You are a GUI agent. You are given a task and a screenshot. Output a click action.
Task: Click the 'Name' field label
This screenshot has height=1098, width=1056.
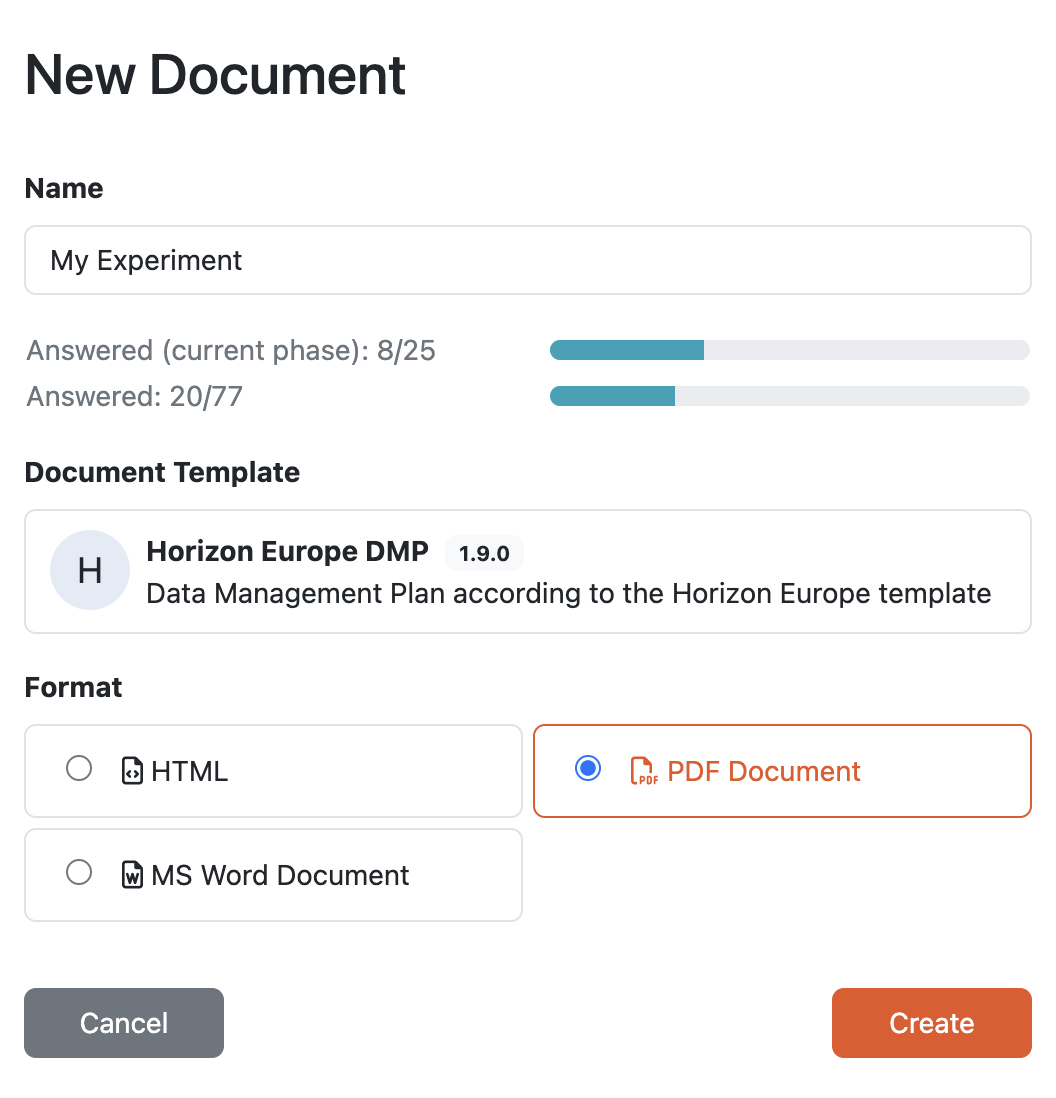(64, 188)
